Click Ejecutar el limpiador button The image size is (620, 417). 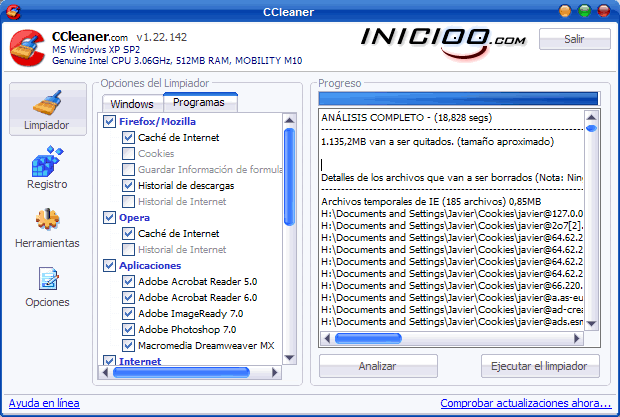(x=539, y=366)
